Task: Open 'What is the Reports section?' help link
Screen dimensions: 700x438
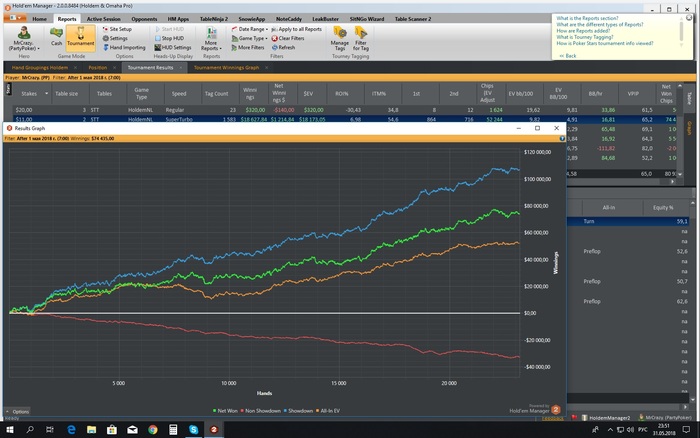Action: point(587,18)
